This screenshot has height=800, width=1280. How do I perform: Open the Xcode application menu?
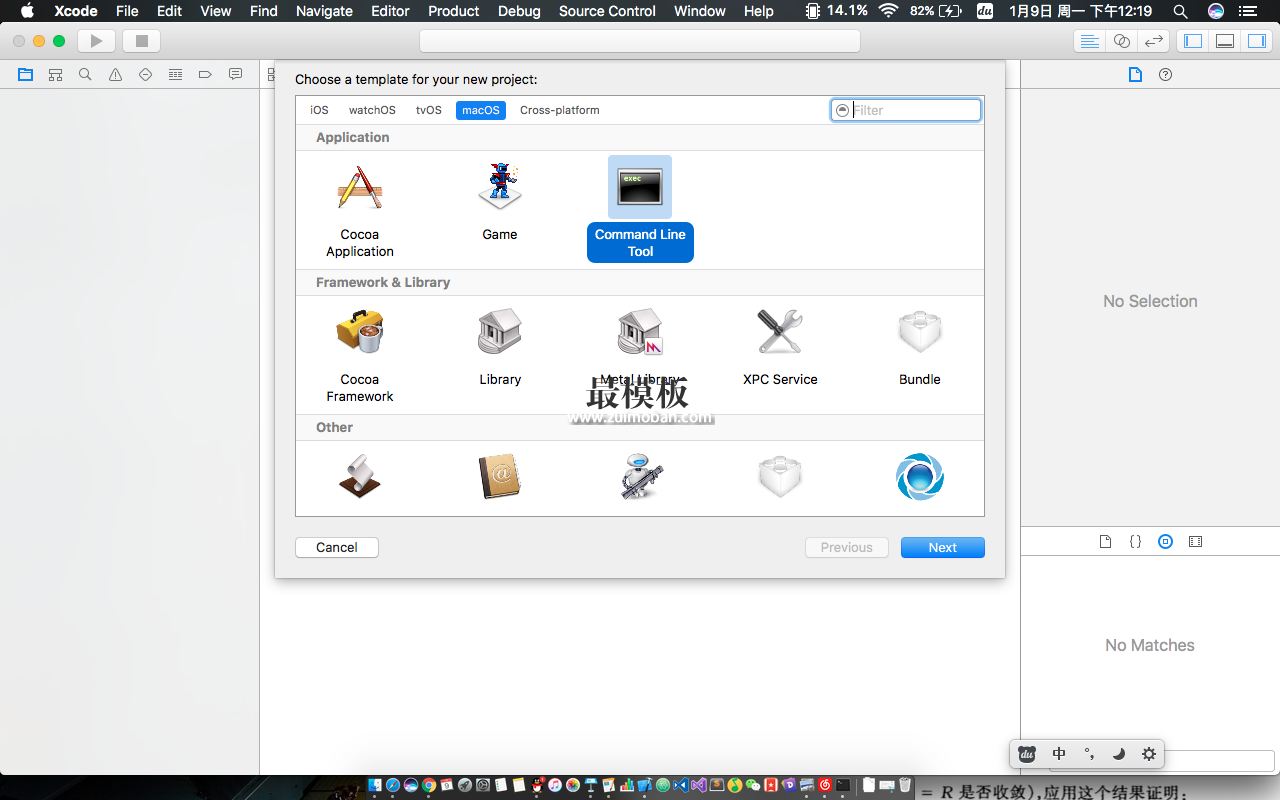click(x=76, y=11)
